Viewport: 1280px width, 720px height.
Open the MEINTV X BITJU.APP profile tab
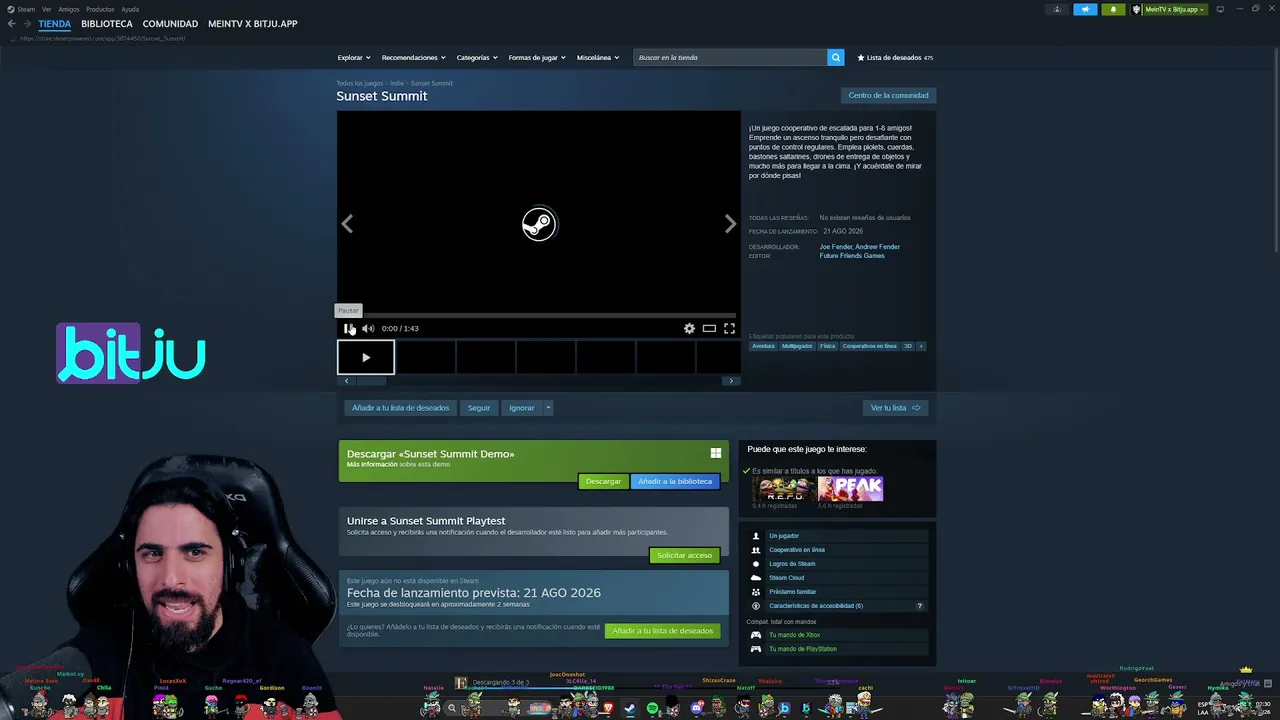click(253, 24)
